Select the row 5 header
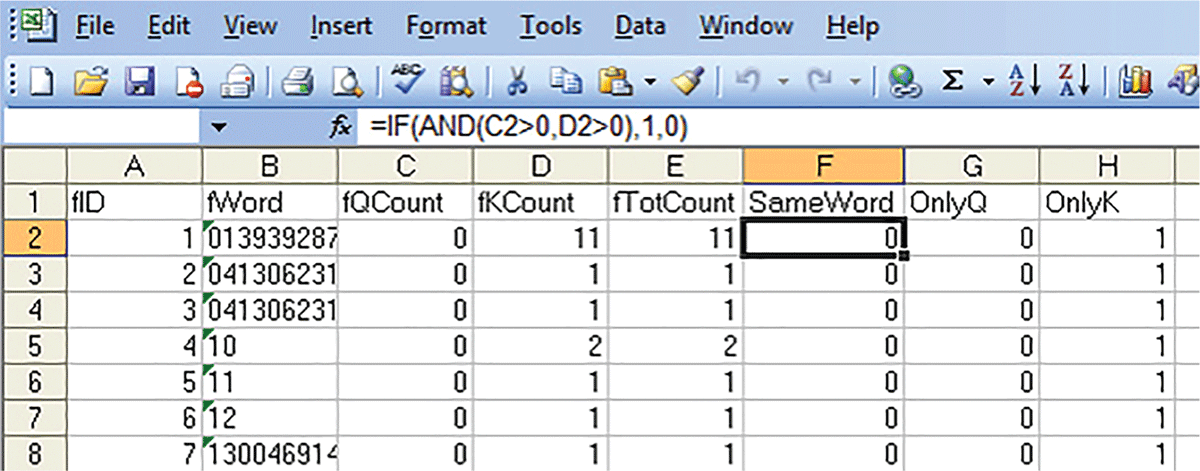 [x=33, y=345]
